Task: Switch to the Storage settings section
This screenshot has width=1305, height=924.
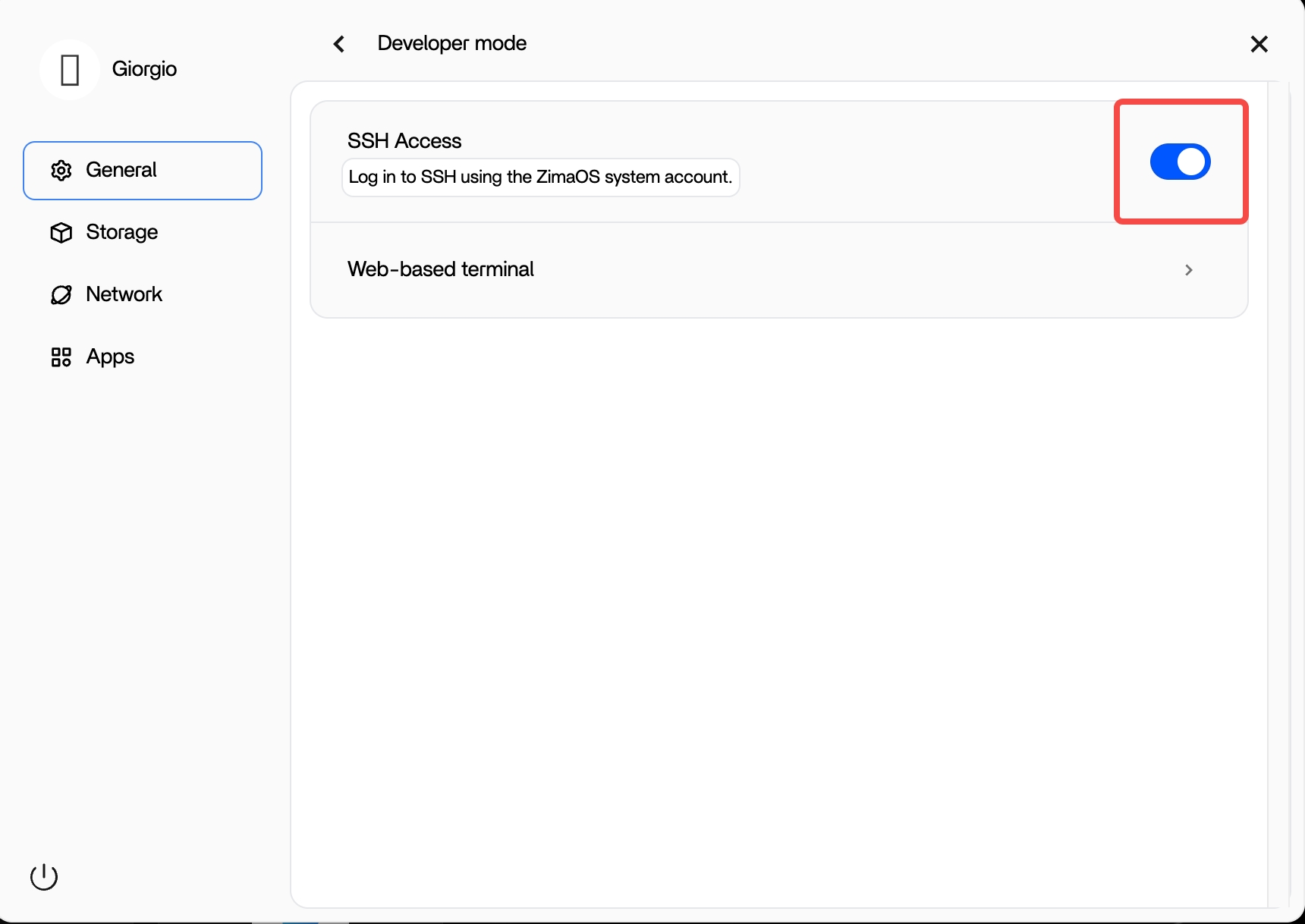Action: click(121, 232)
